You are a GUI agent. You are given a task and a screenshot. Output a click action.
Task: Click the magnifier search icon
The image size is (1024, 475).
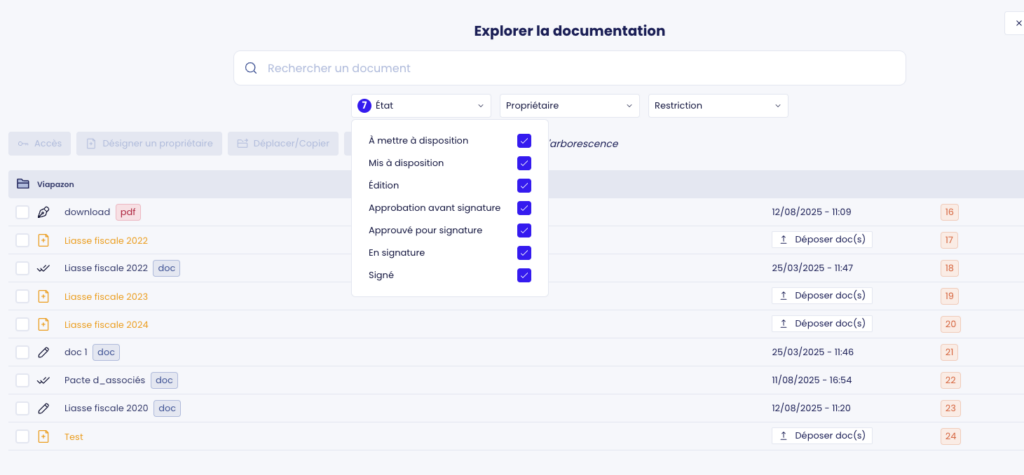(x=250, y=68)
